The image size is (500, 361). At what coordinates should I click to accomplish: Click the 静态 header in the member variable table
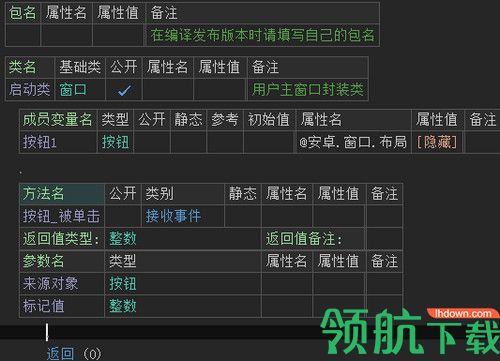pos(188,120)
